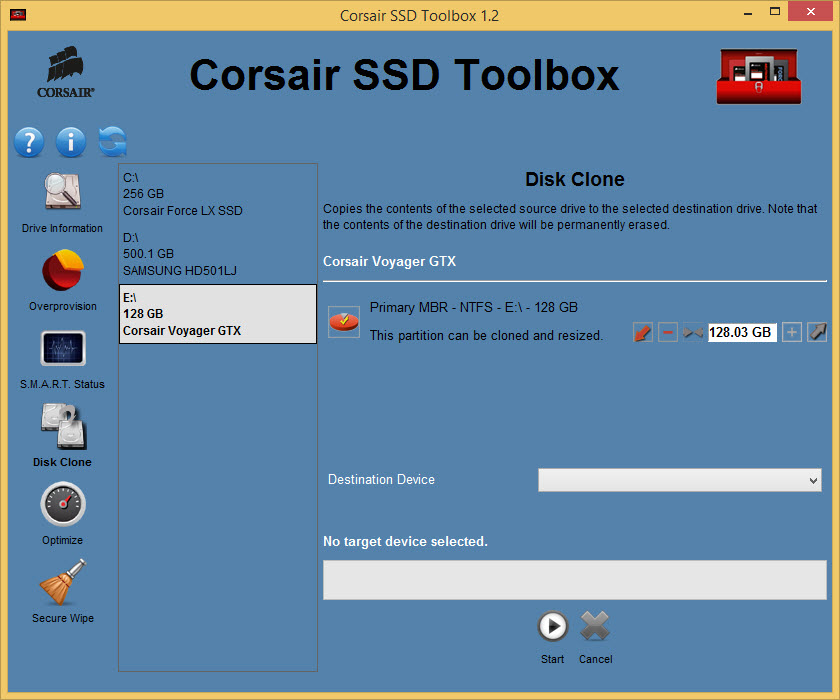Click 'No target device selected.' status text
840x700 pixels.
pyautogui.click(x=406, y=541)
